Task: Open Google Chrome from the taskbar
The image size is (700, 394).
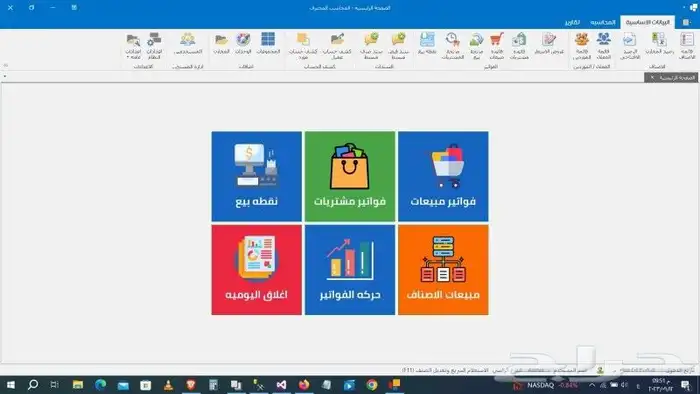Action: 372,385
